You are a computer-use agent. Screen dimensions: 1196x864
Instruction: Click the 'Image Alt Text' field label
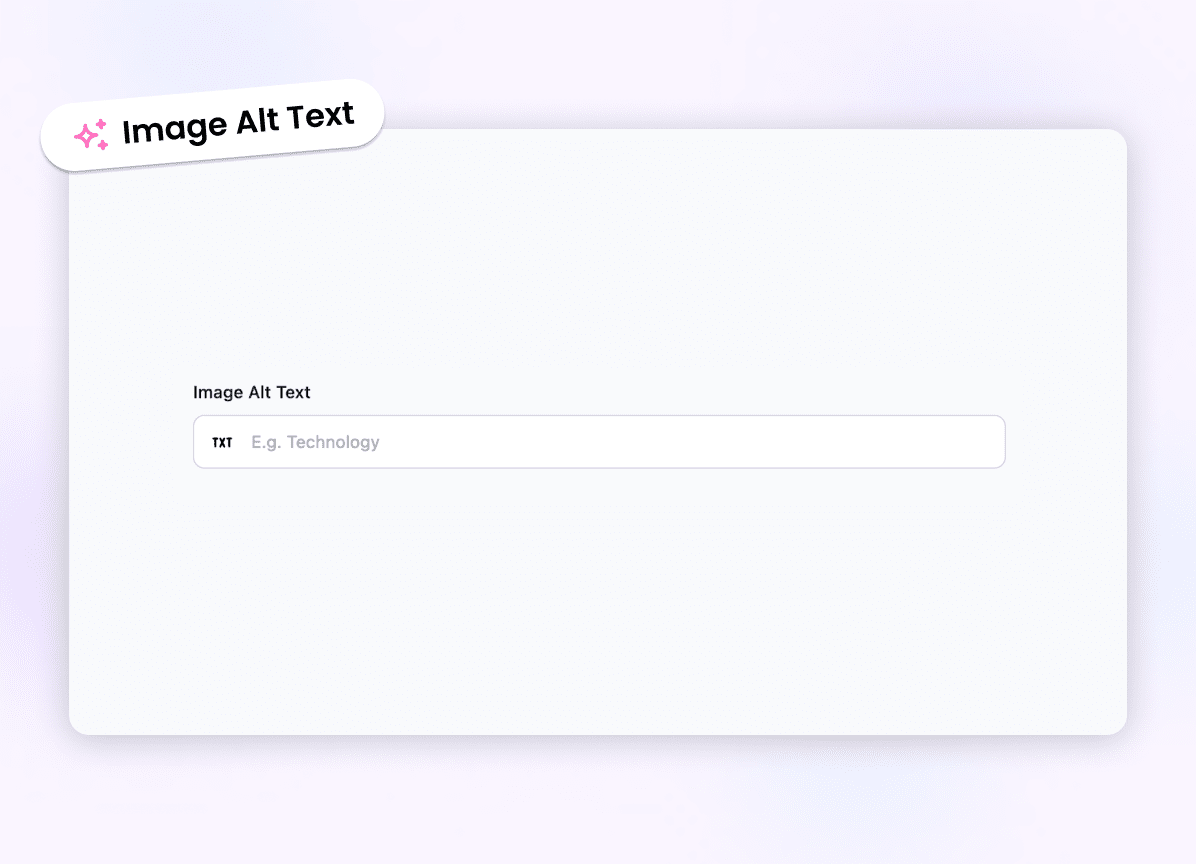[252, 392]
